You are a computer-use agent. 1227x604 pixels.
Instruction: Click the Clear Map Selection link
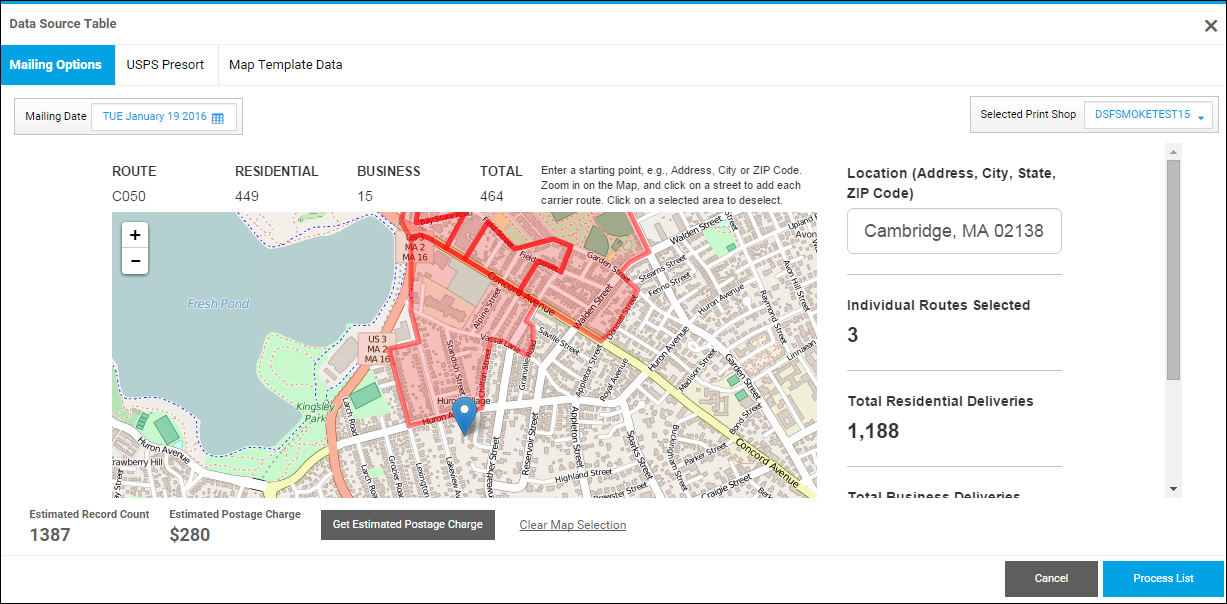pyautogui.click(x=572, y=525)
